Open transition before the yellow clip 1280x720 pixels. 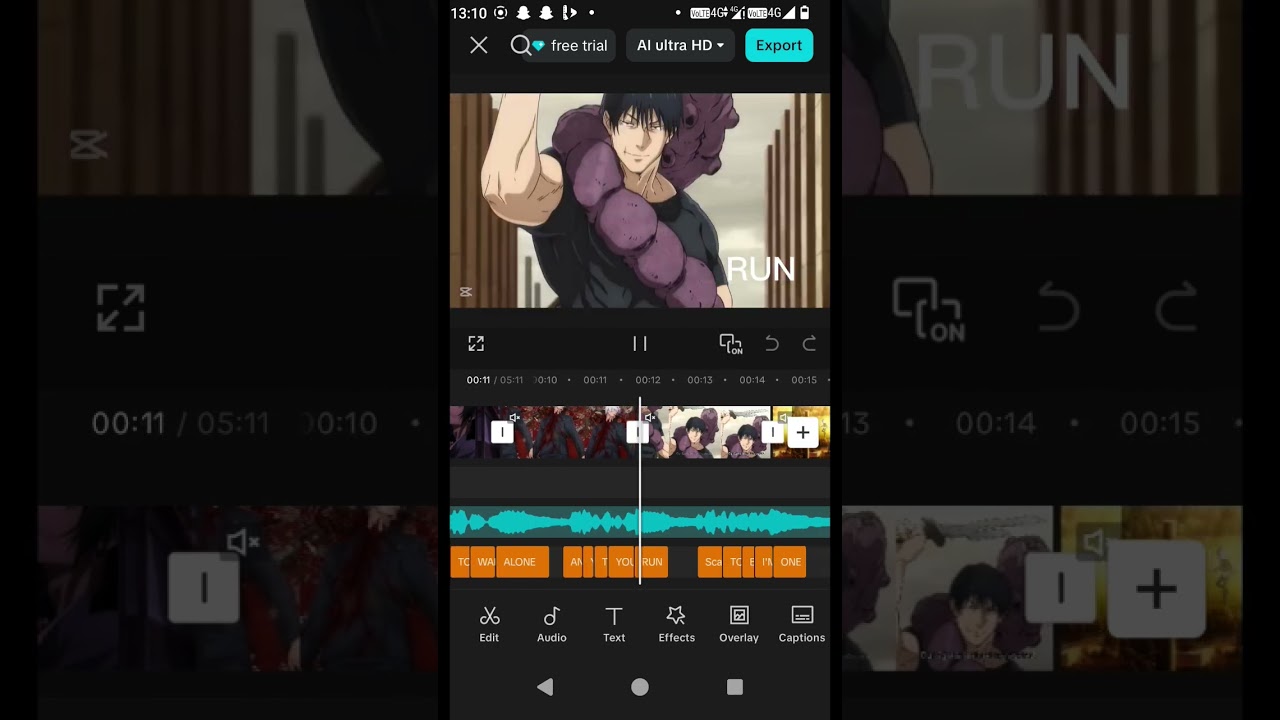click(x=771, y=432)
